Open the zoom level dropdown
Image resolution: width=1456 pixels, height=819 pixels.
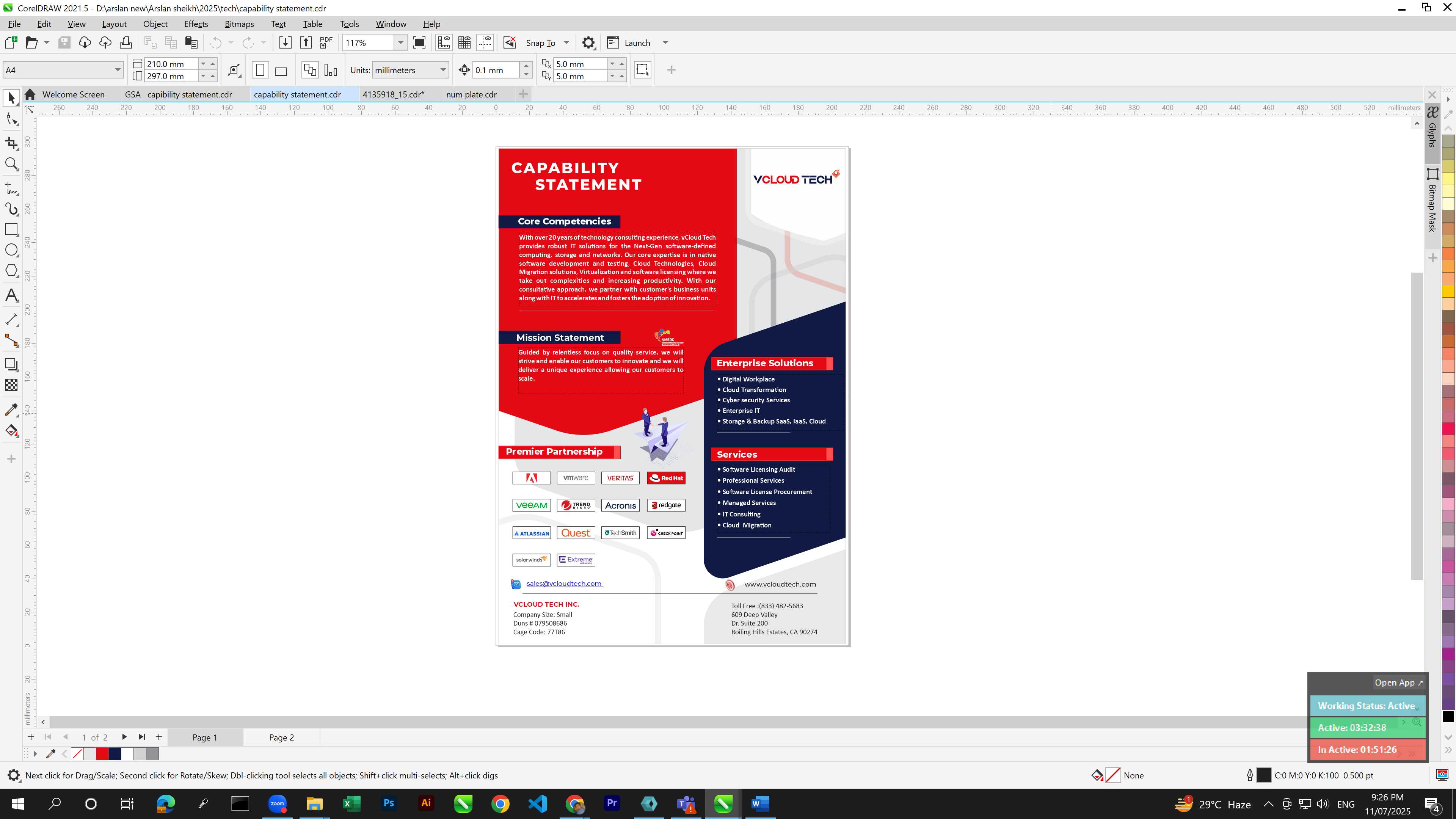coord(400,42)
